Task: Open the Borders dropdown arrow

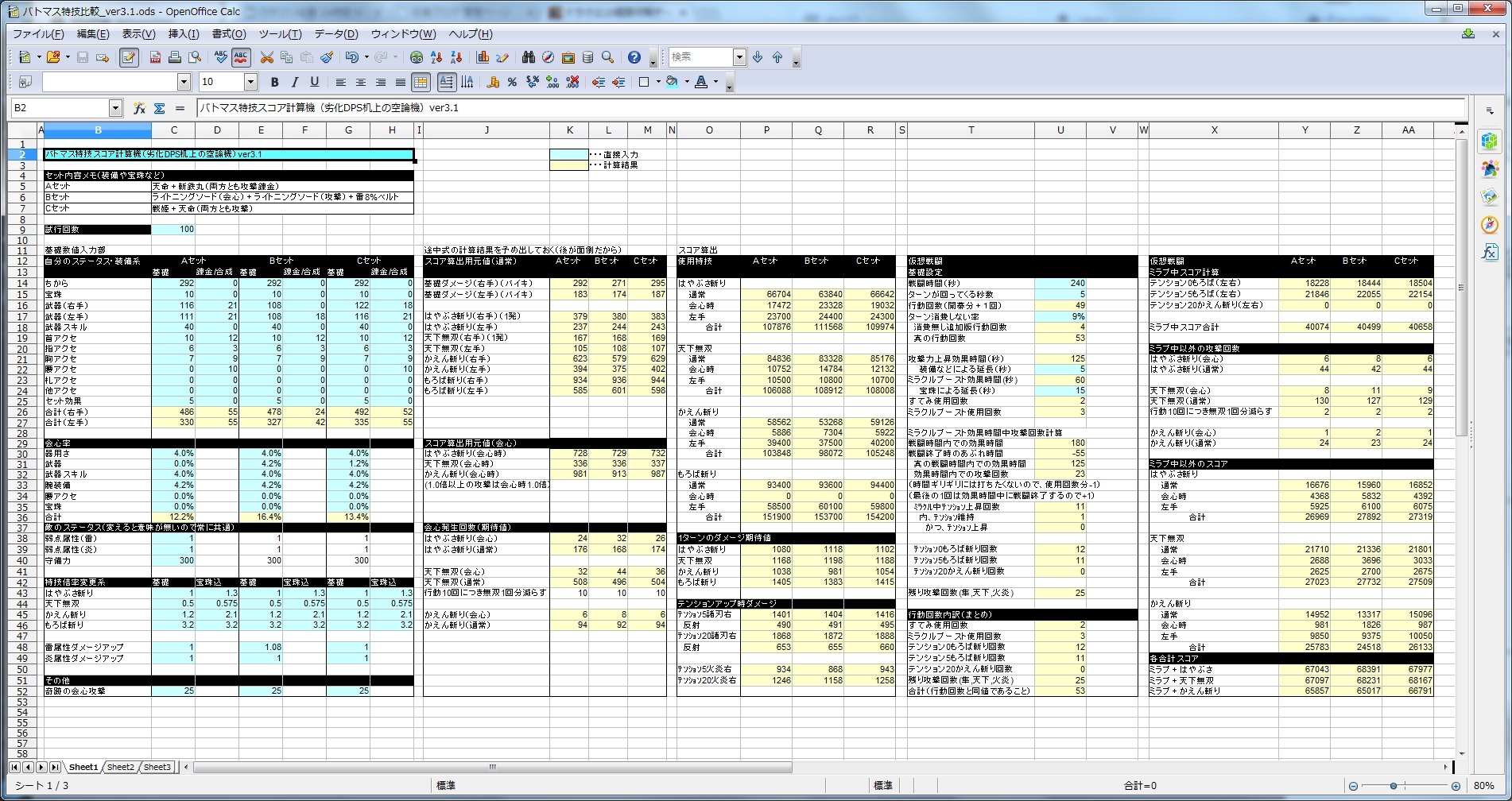Action: (x=658, y=82)
